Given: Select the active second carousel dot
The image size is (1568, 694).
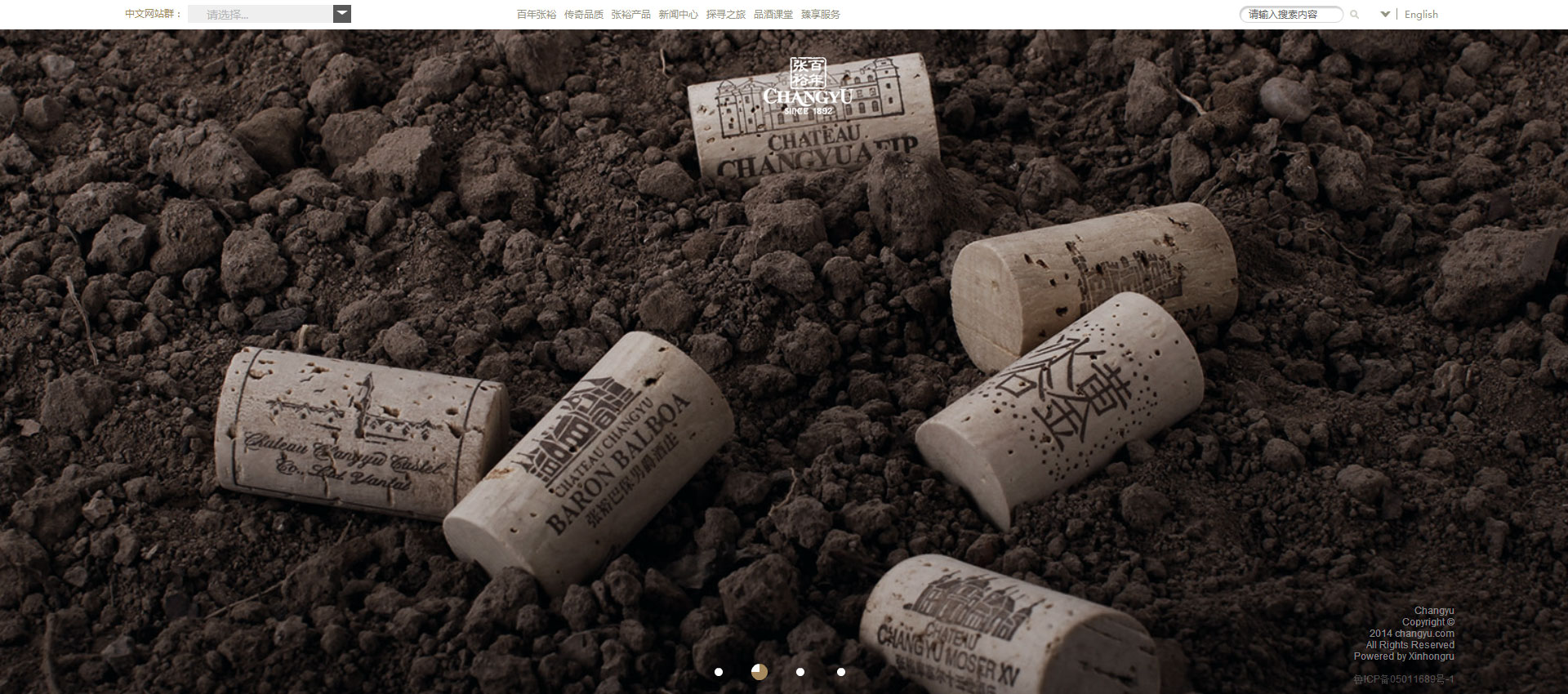Looking at the screenshot, I should (759, 672).
